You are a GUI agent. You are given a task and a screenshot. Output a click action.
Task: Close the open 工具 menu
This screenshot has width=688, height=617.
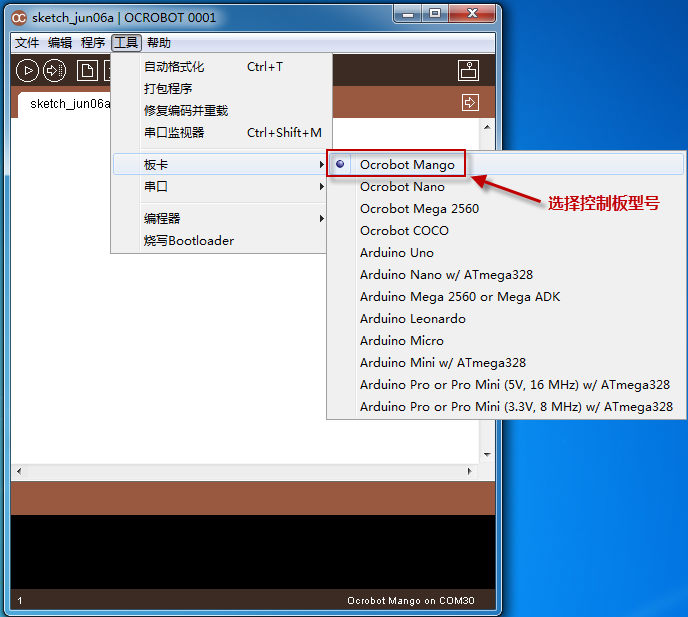pyautogui.click(x=126, y=43)
